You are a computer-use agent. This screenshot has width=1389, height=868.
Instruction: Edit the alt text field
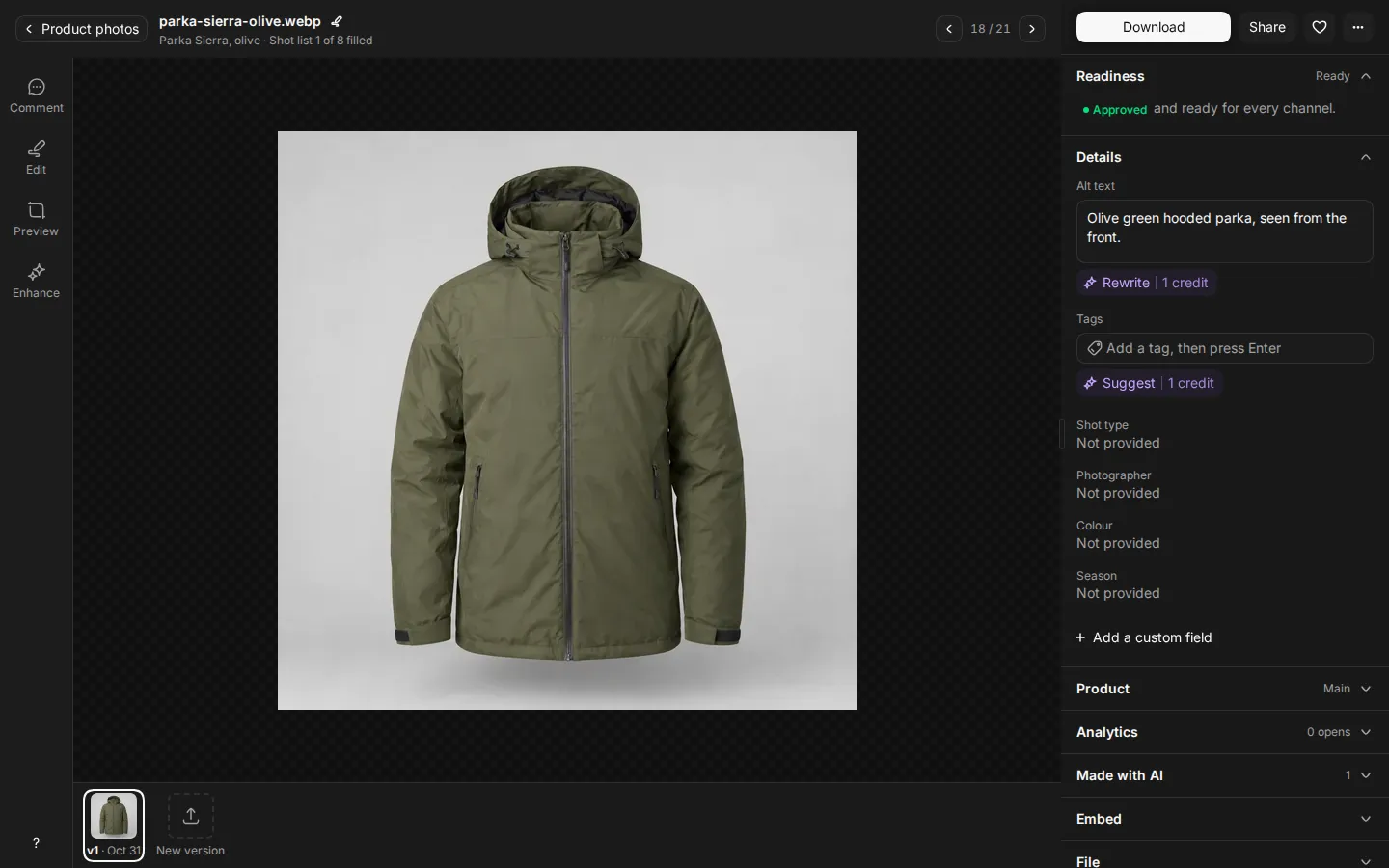(x=1225, y=231)
